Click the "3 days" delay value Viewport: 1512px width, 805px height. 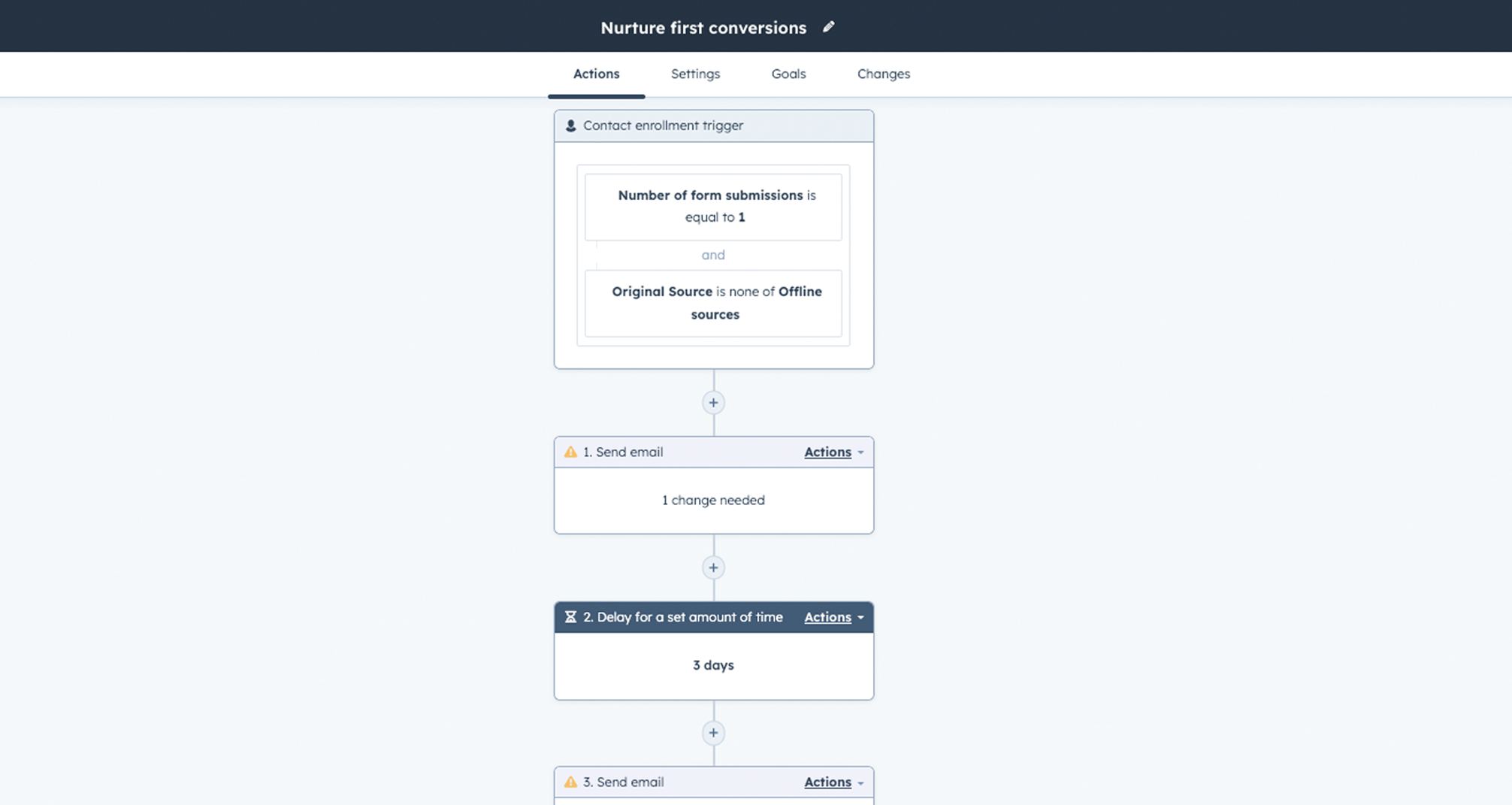click(x=713, y=665)
